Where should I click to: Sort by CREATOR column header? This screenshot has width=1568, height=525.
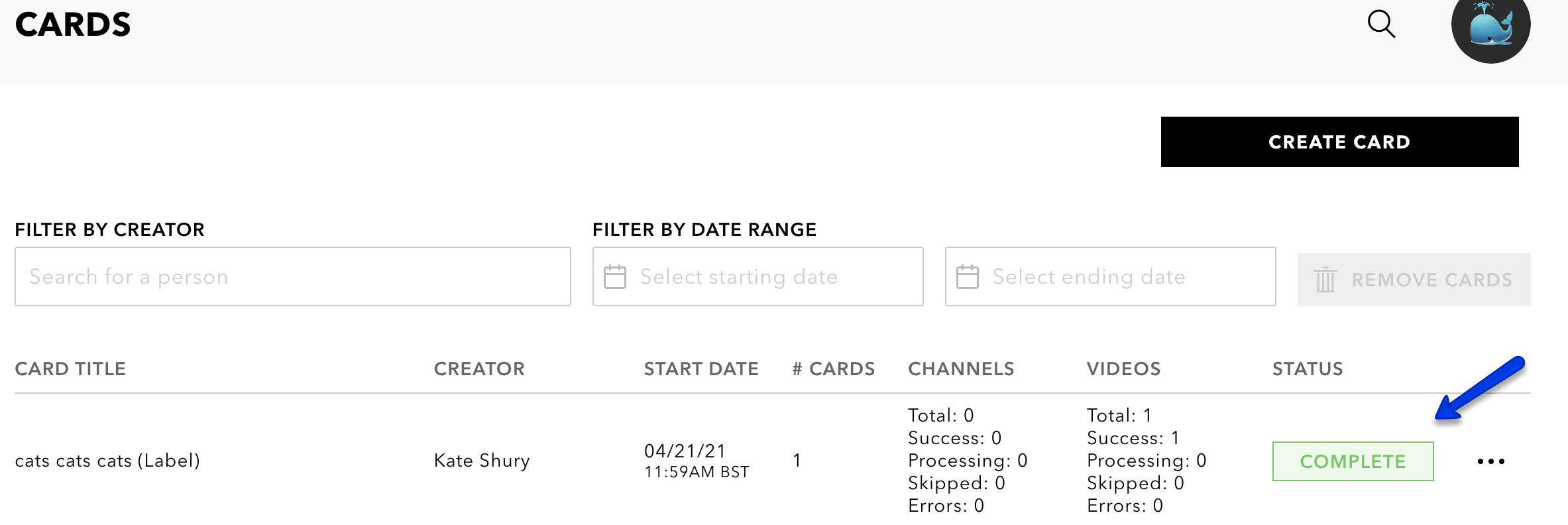coord(479,369)
